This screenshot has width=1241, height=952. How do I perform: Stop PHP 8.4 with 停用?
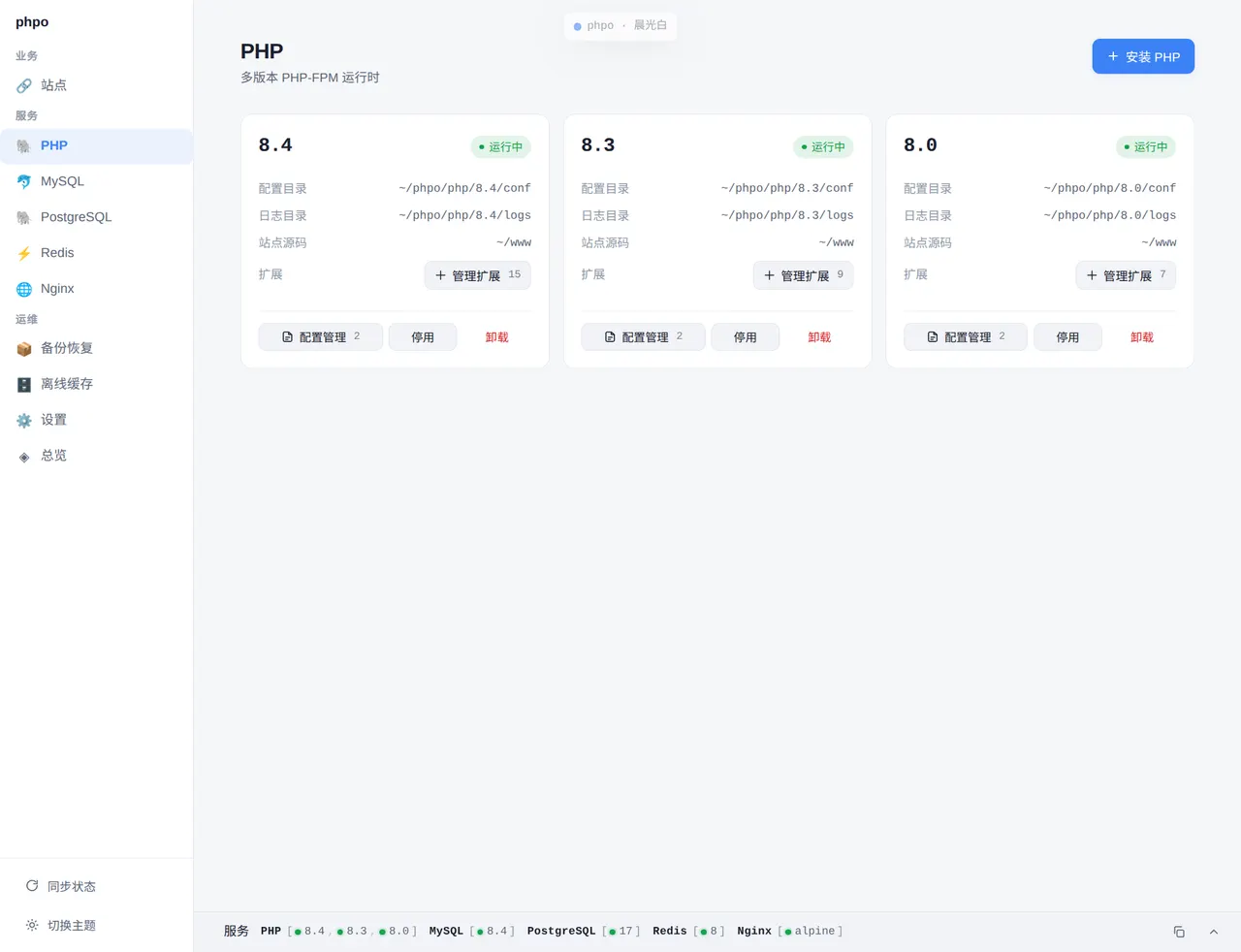423,337
